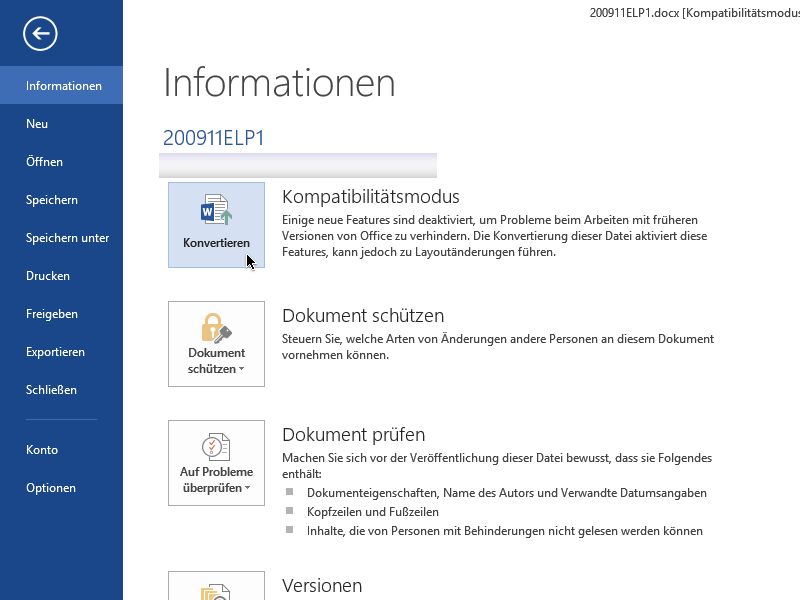Choose Speichern from the sidebar
The width and height of the screenshot is (800, 600).
(x=61, y=199)
